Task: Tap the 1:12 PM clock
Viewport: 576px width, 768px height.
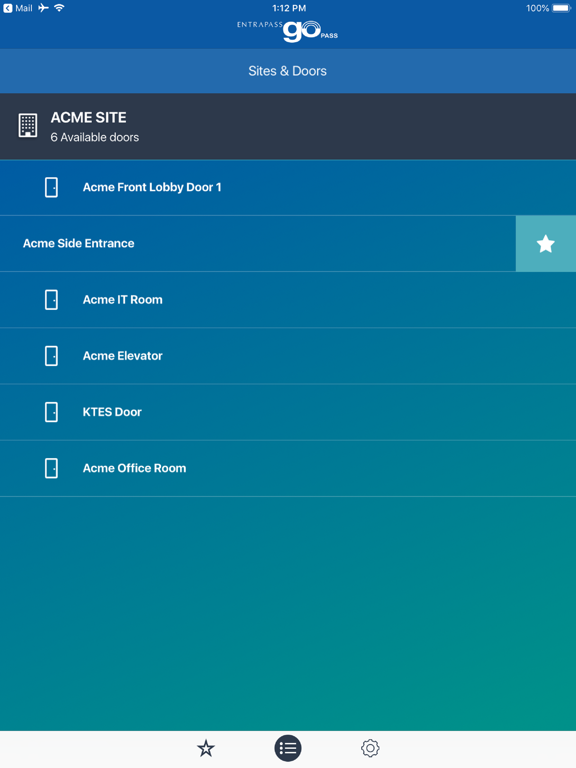Action: pos(289,8)
